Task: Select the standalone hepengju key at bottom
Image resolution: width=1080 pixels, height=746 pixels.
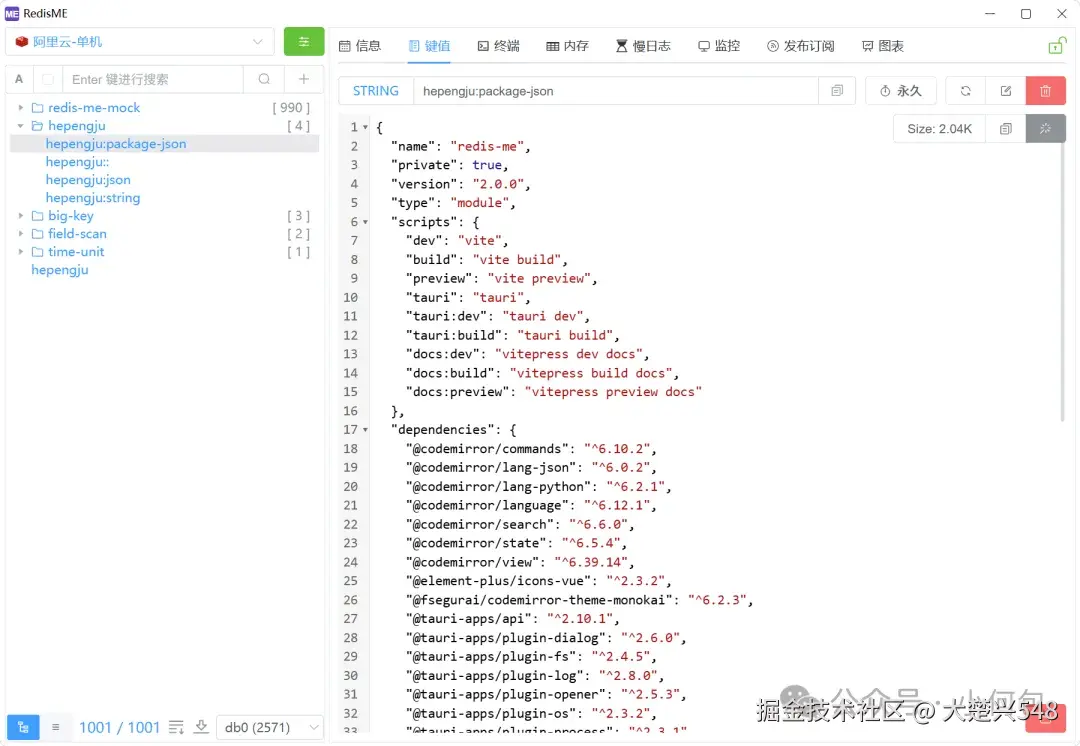Action: (x=60, y=270)
